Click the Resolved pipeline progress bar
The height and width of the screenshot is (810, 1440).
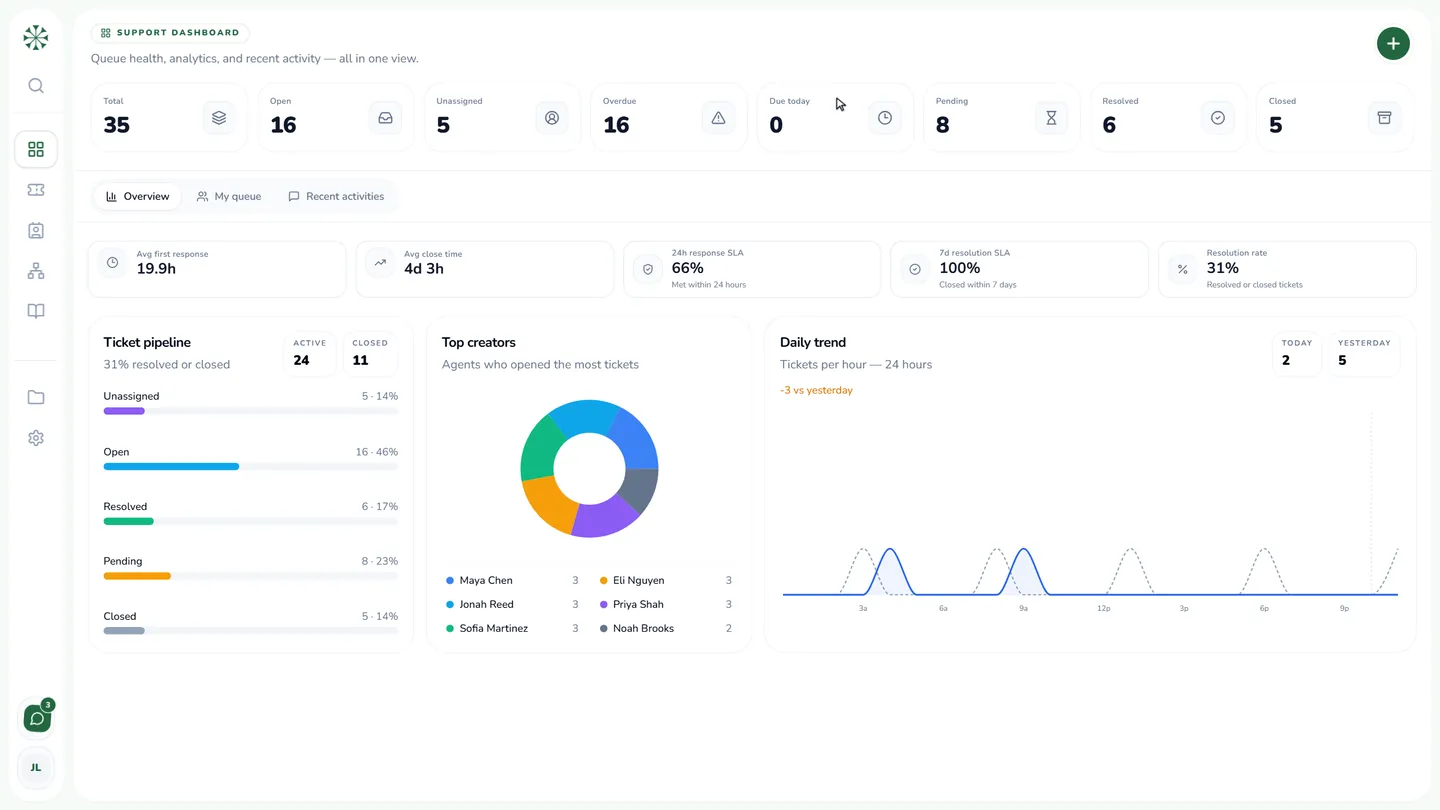[x=251, y=521]
